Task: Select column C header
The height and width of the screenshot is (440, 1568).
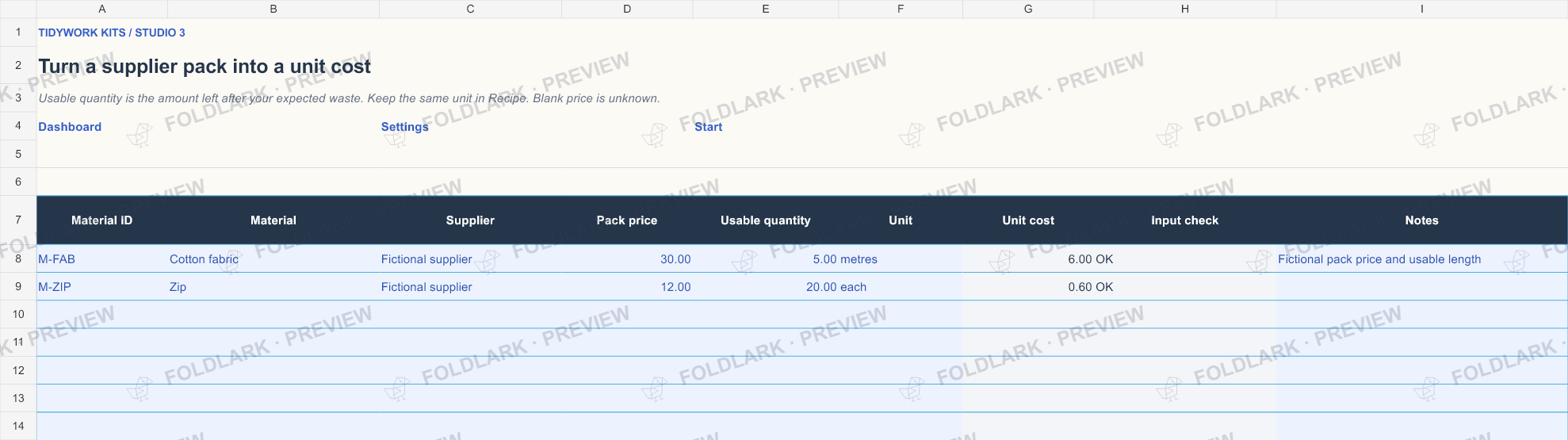Action: click(x=470, y=9)
